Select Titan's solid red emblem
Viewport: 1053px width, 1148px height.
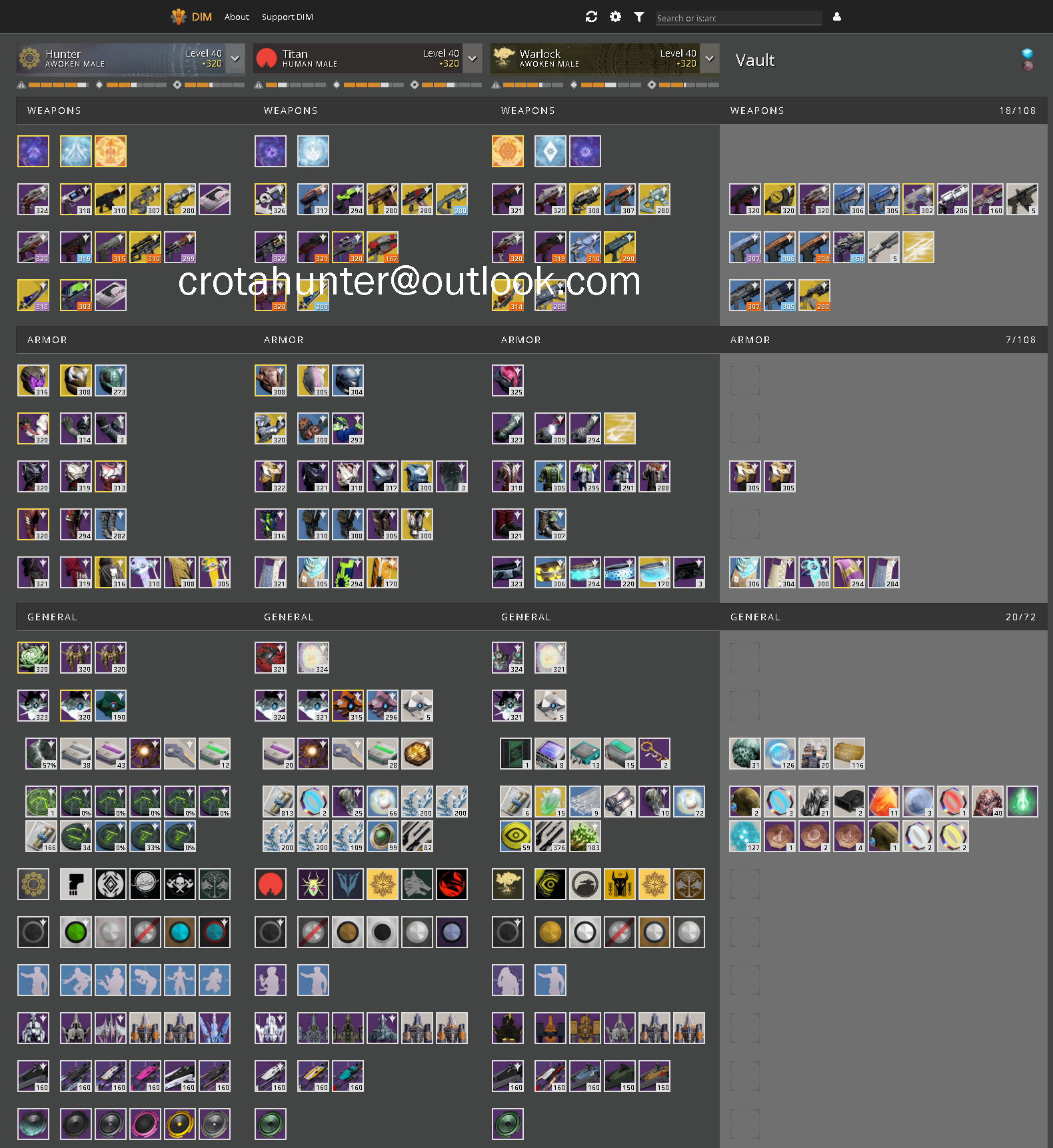pyautogui.click(x=271, y=884)
